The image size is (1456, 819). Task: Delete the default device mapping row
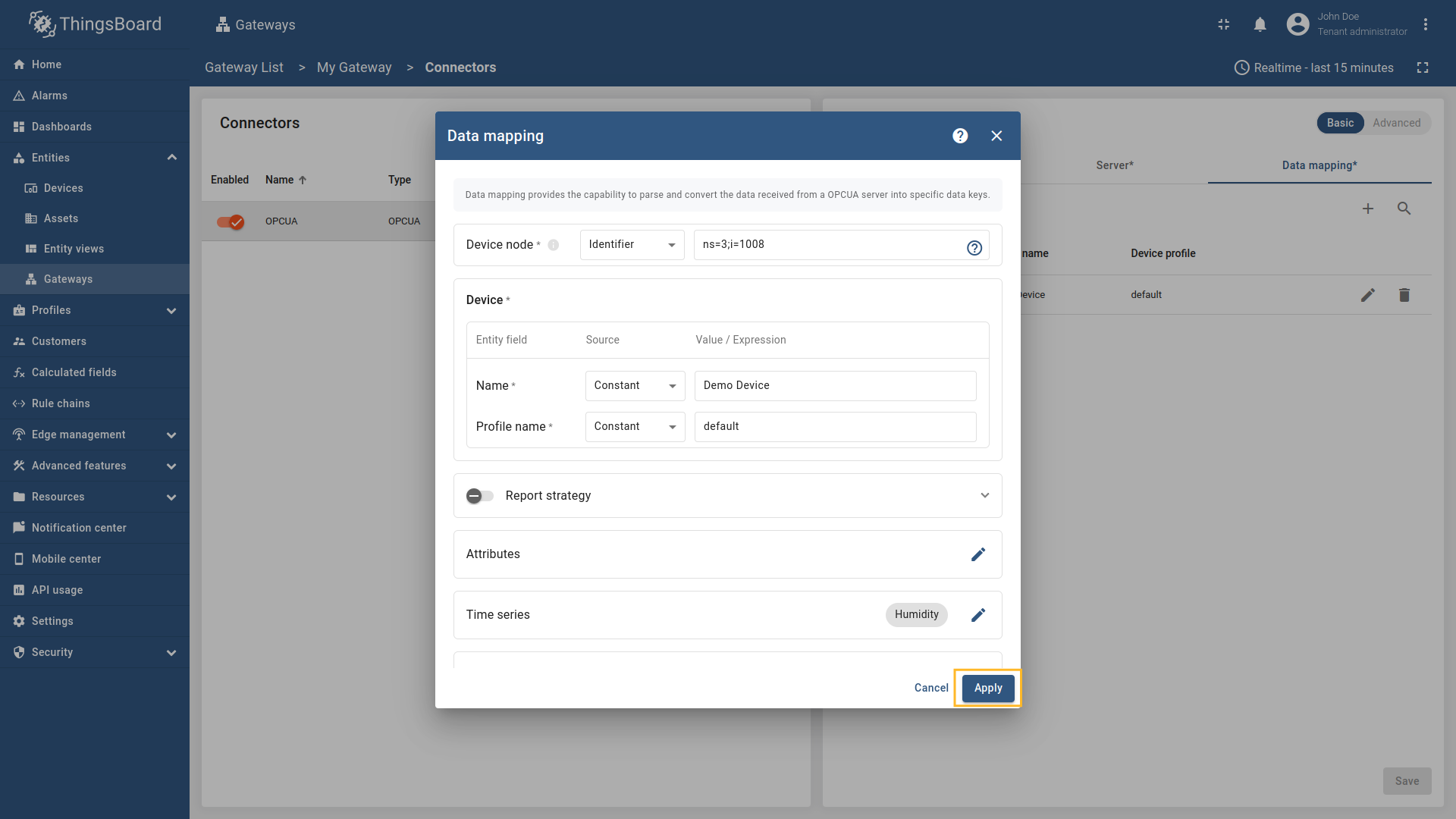click(x=1404, y=295)
